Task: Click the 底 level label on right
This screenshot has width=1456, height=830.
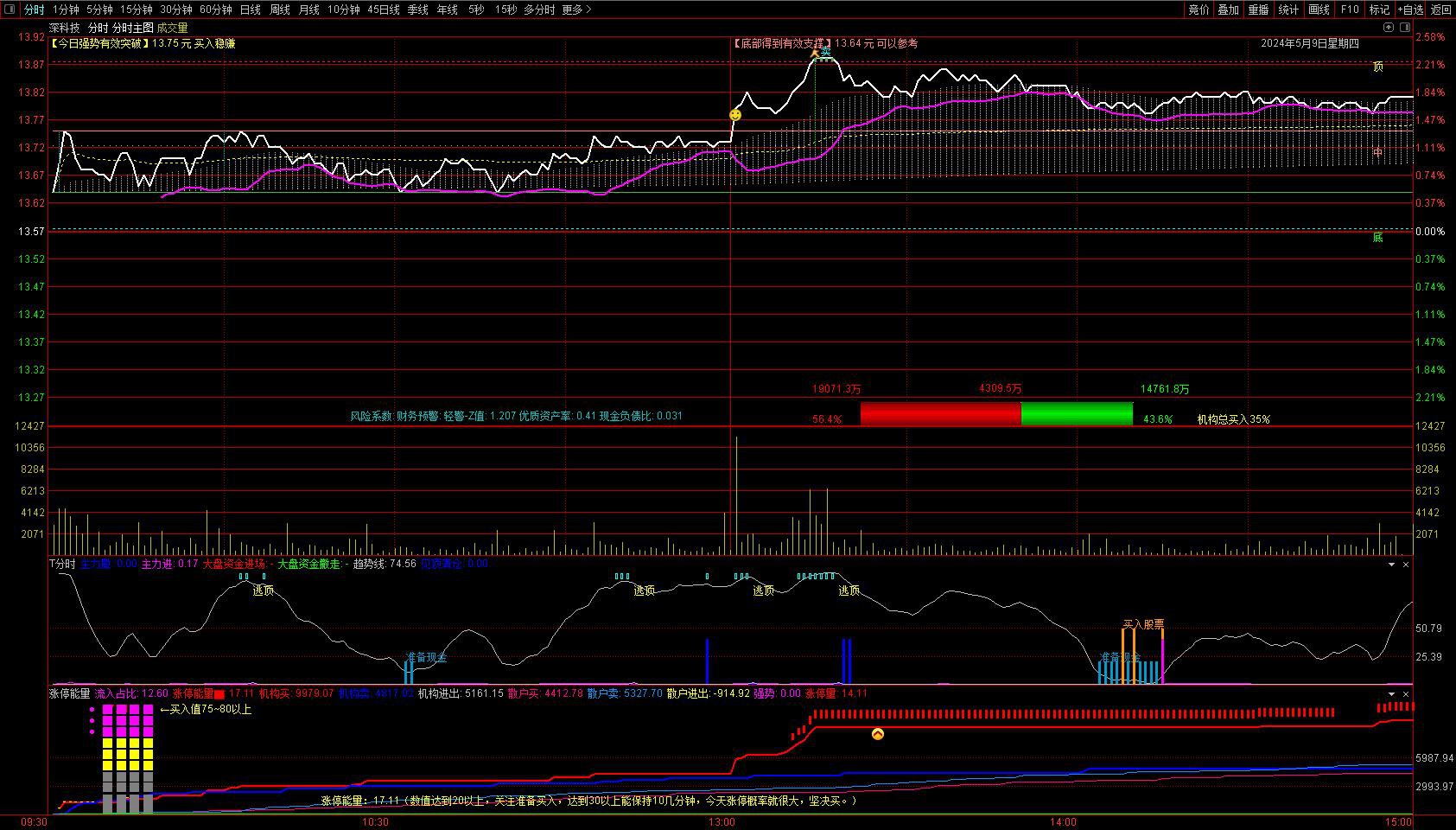Action: pyautogui.click(x=1378, y=237)
